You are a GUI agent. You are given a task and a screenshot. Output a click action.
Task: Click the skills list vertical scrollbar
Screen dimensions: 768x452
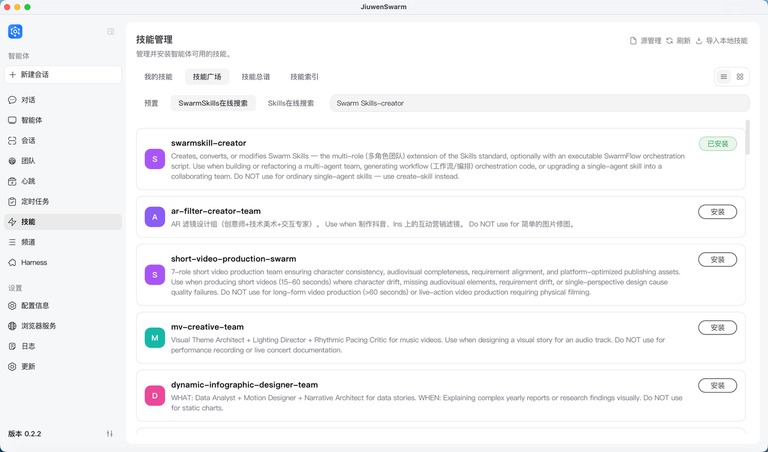[x=747, y=138]
